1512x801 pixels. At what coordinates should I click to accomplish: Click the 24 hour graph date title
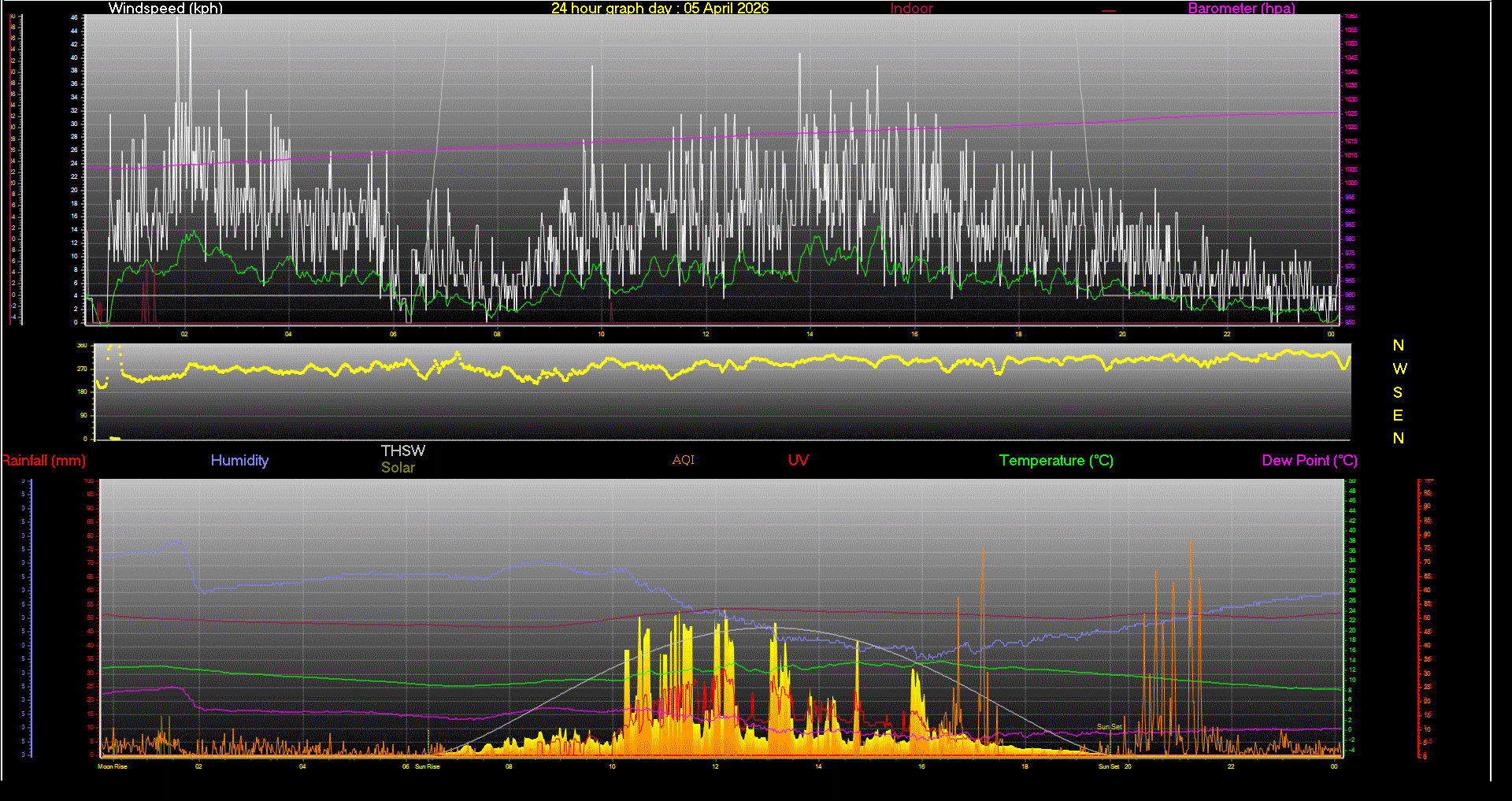(659, 9)
